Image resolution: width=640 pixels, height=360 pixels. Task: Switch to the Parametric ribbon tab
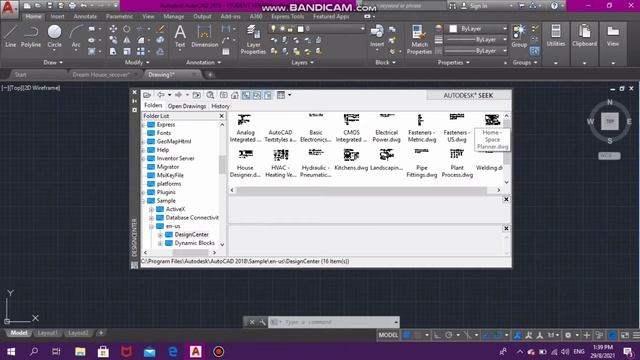119,17
